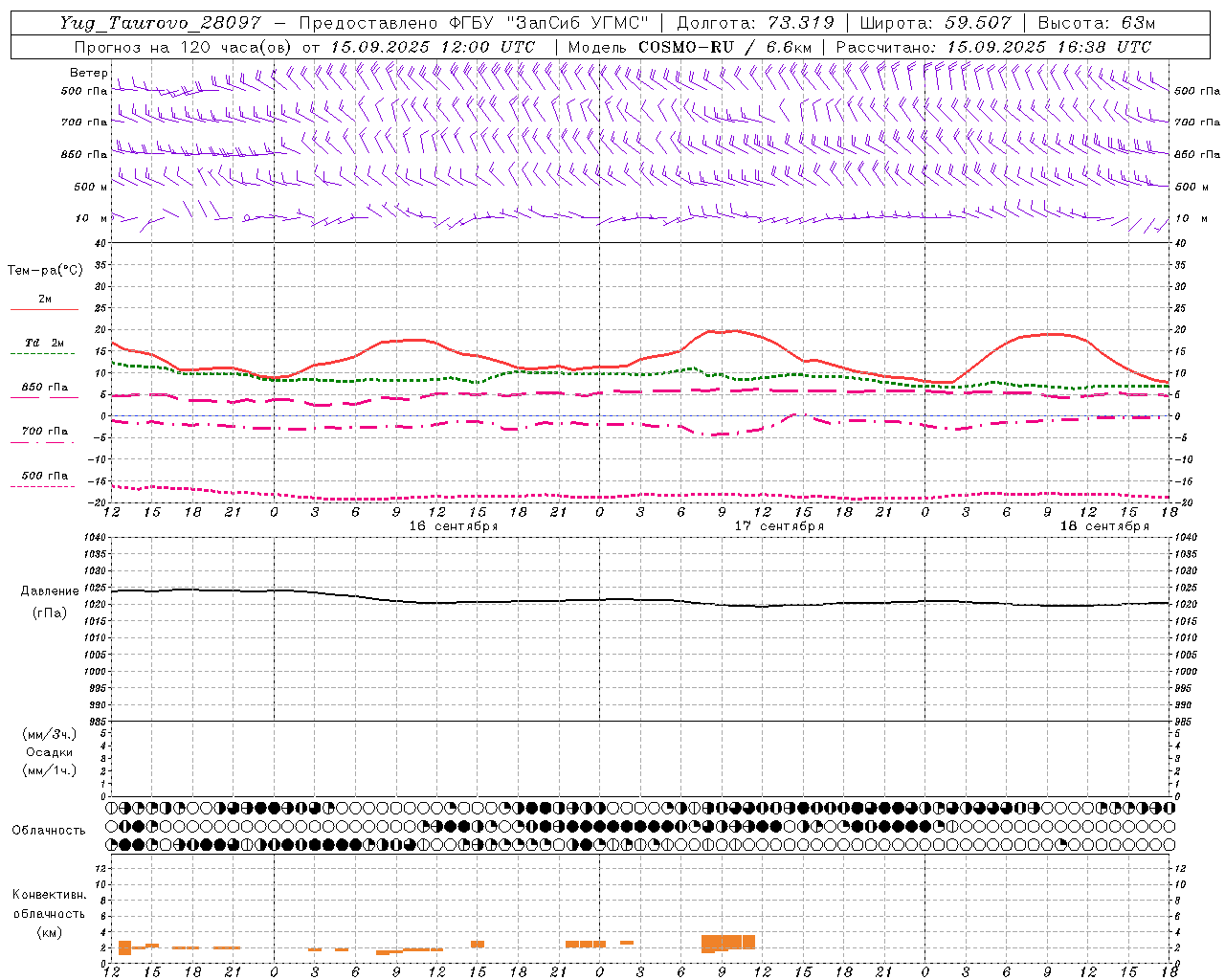Click the first orange convective bar after the 12 start hour
1225x980 pixels.
(124, 947)
